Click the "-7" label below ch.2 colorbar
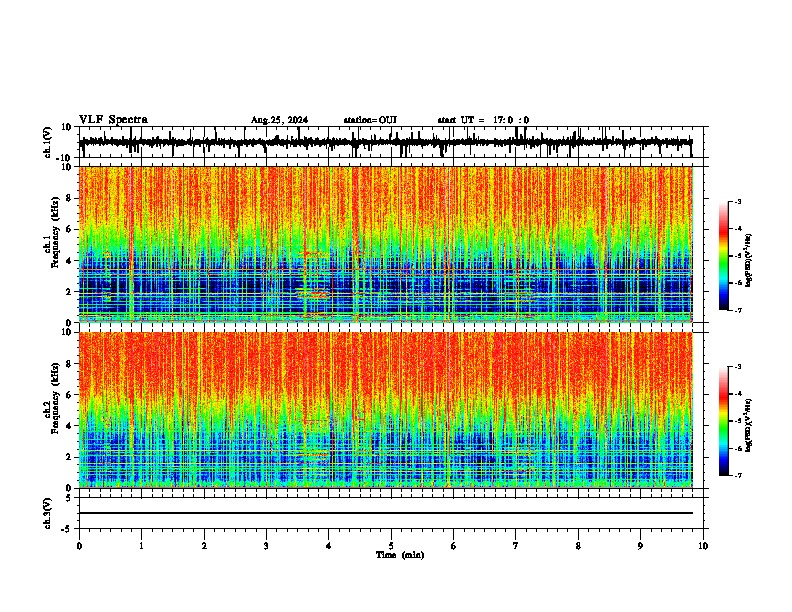The image size is (792, 612). point(738,476)
